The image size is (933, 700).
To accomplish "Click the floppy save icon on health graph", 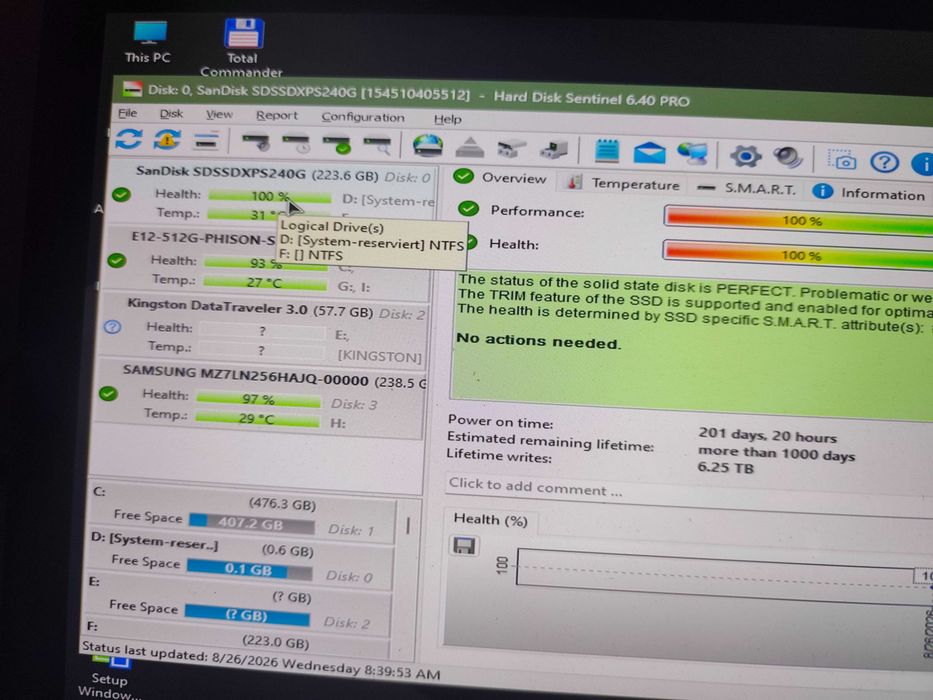I will click(464, 546).
